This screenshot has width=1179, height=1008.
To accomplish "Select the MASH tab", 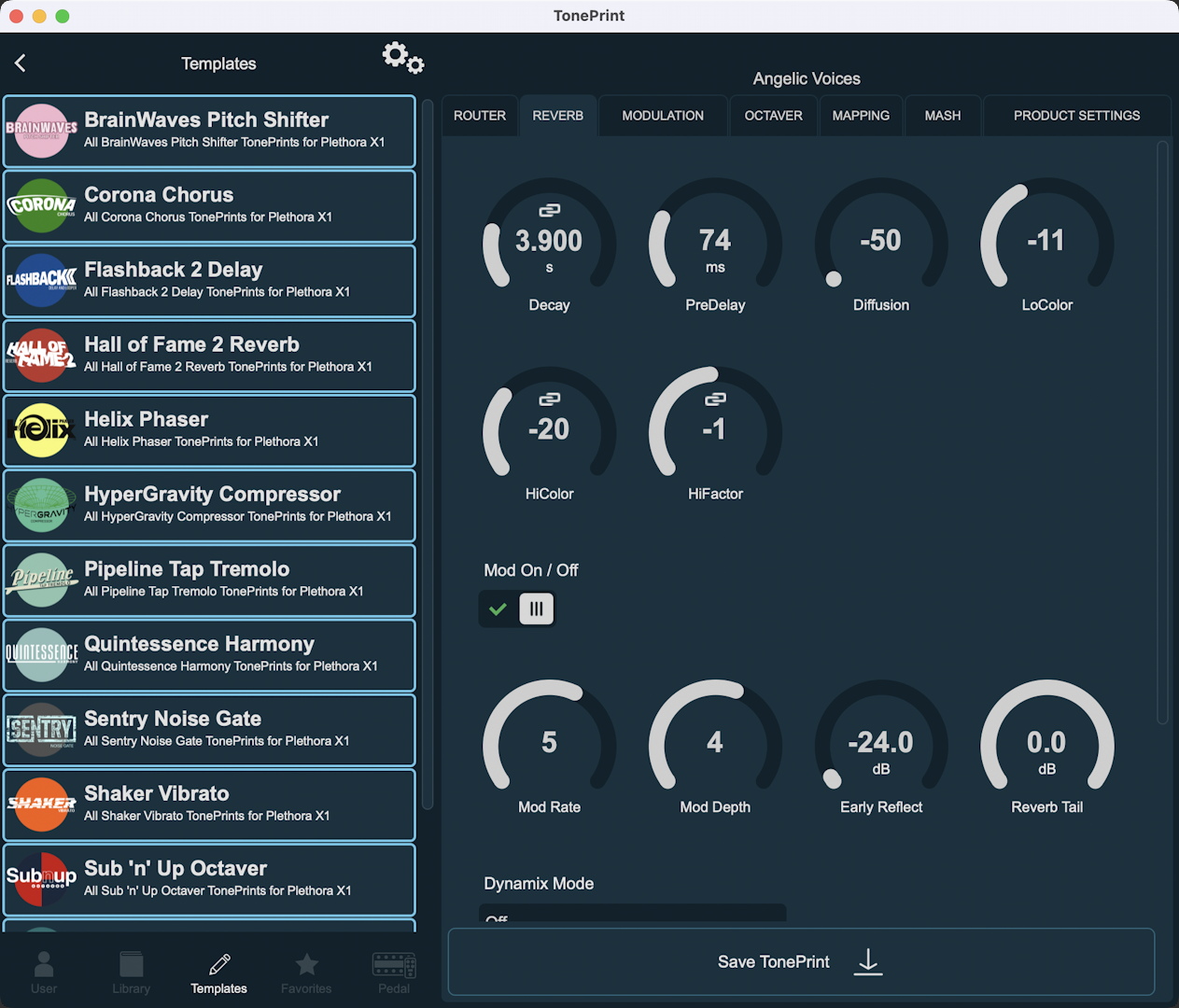I will tap(943, 116).
